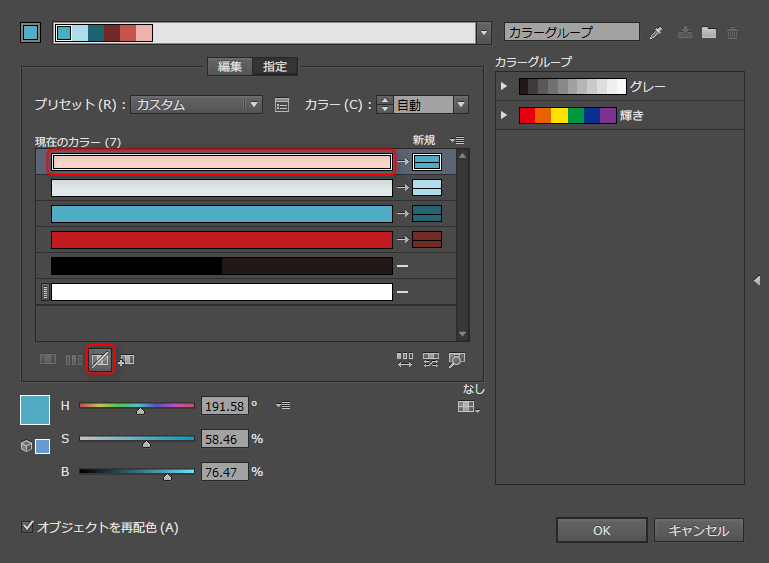Viewport: 769px width, 563px height.
Task: Click the magnifier find-color-in-artwork icon
Action: pos(457,360)
